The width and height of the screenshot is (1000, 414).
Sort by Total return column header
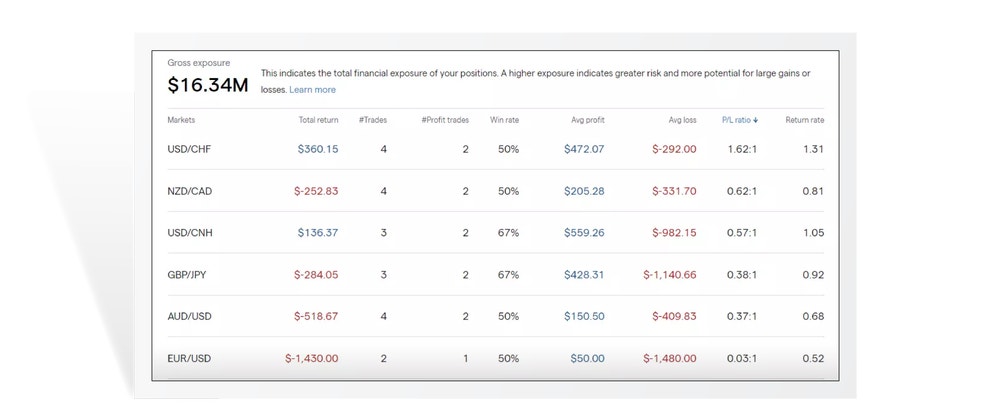[318, 120]
